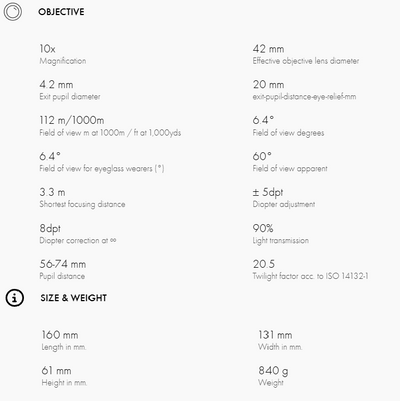The height and width of the screenshot is (401, 400).
Task: Click the 840 g Weight value
Action: (273, 371)
